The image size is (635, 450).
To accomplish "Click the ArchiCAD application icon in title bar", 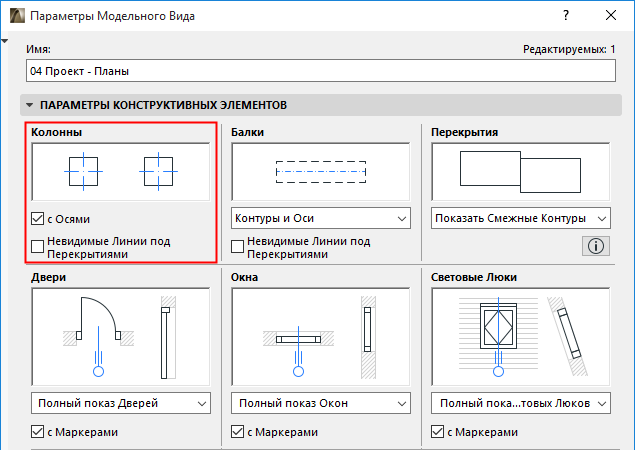I will point(17,16).
